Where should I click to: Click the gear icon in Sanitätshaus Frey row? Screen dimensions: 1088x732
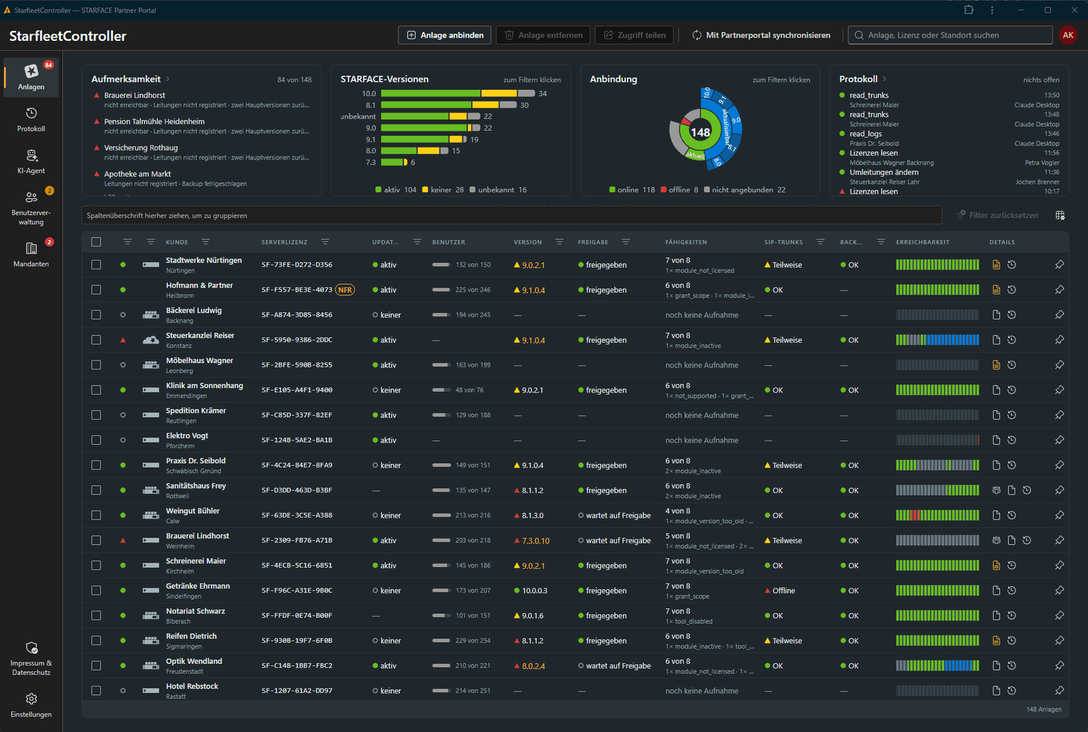click(996, 490)
